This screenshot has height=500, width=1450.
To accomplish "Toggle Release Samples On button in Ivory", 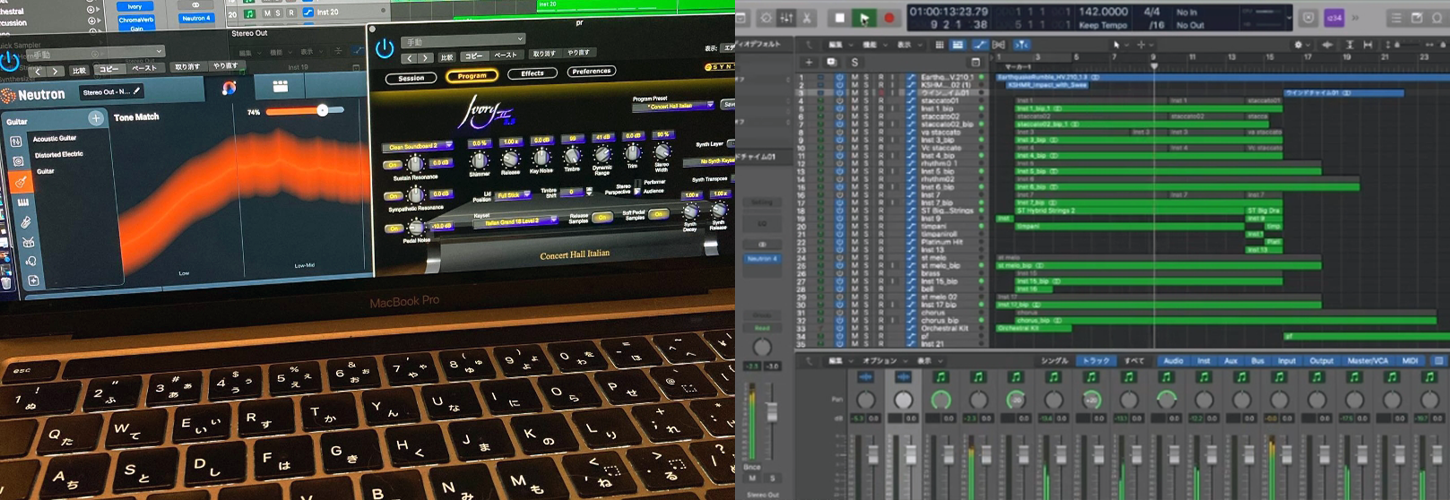I will [604, 217].
